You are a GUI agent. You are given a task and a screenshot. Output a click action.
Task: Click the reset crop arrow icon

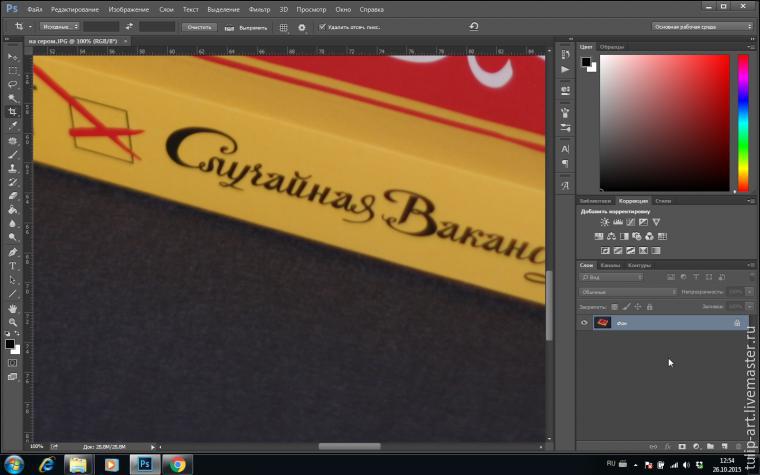tap(473, 27)
